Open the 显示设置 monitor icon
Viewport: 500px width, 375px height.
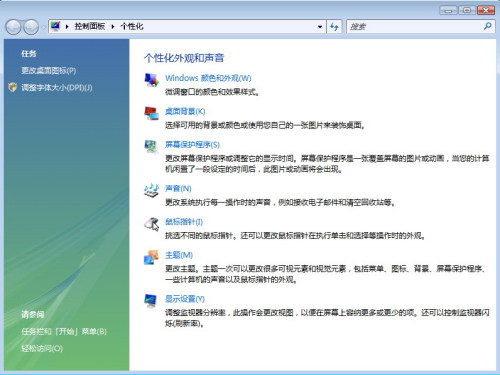(151, 301)
